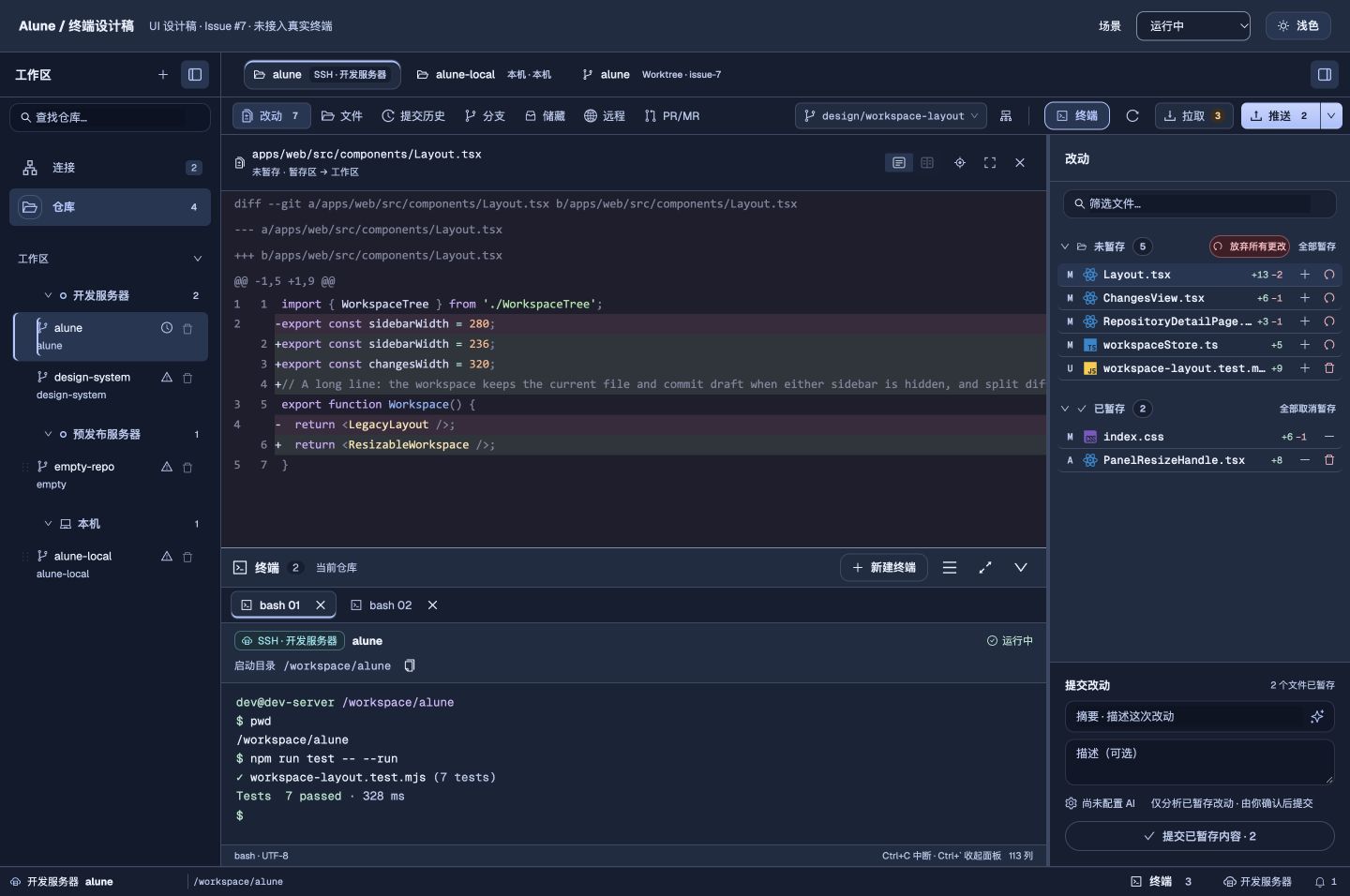Switch to unified diff view mode
Viewport: 1350px width, 896px height.
(x=898, y=163)
